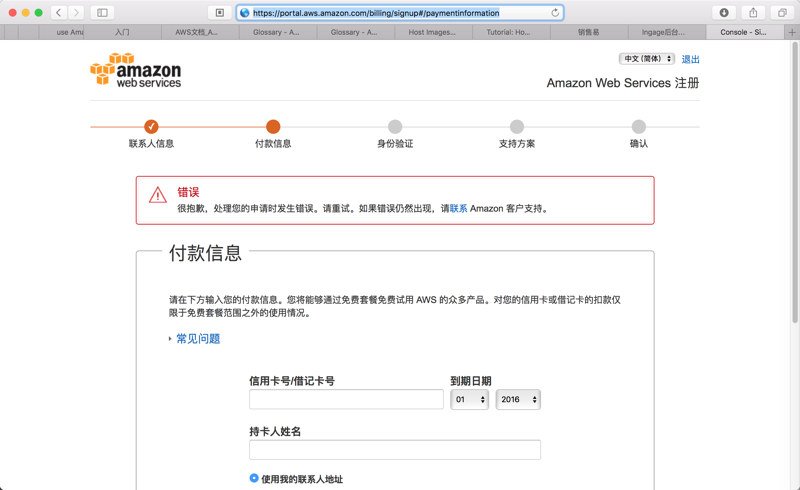Click the reader view toolbar button
The width and height of the screenshot is (800, 490).
[220, 13]
